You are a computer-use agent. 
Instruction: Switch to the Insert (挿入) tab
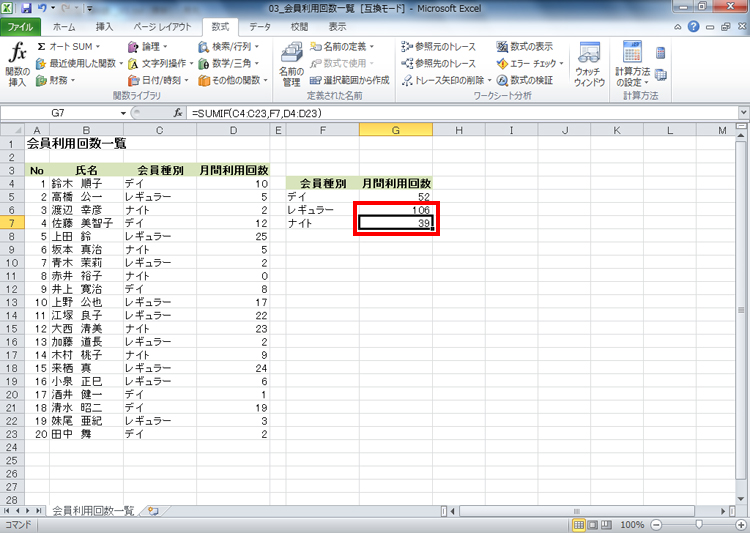point(104,27)
